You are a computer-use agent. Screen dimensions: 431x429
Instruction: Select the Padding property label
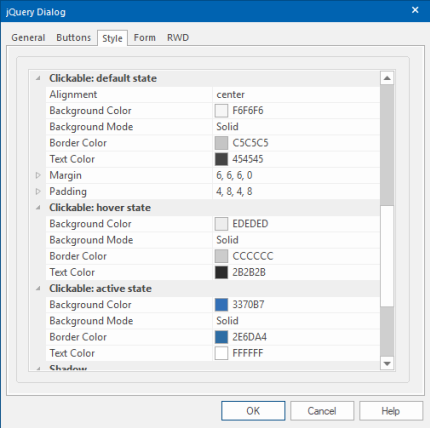click(x=68, y=191)
